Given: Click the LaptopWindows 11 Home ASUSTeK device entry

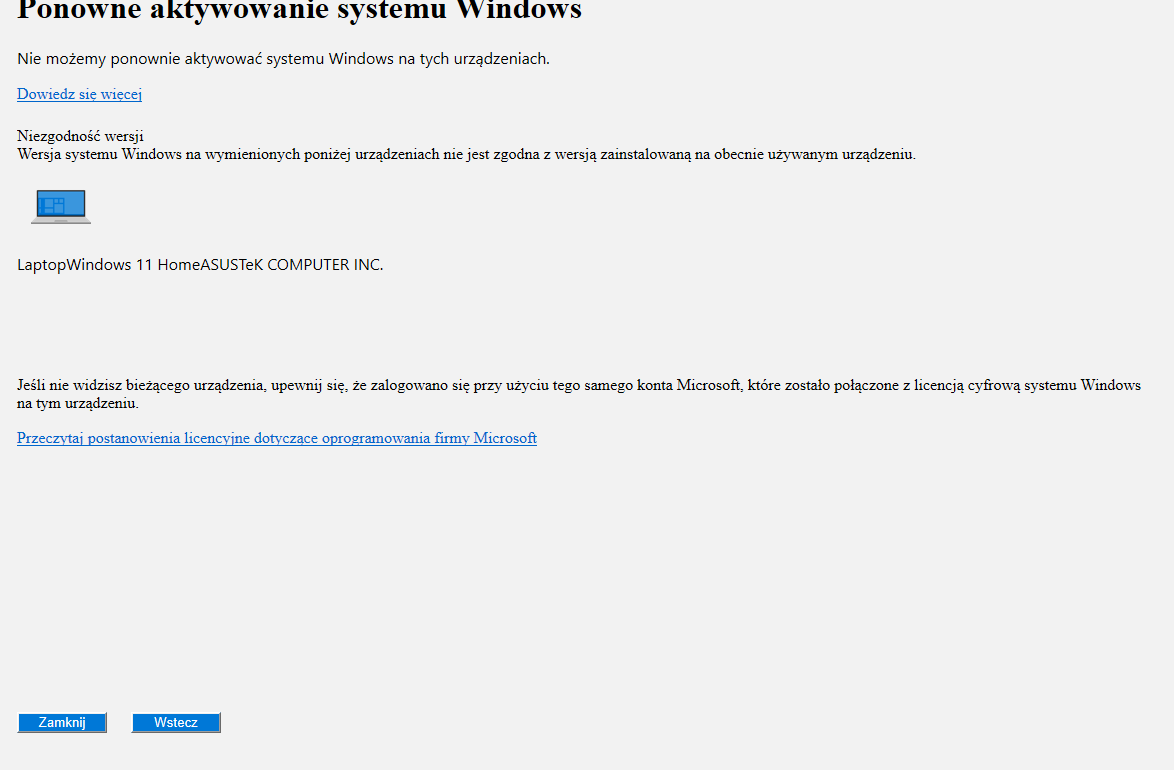Looking at the screenshot, I should [x=200, y=264].
